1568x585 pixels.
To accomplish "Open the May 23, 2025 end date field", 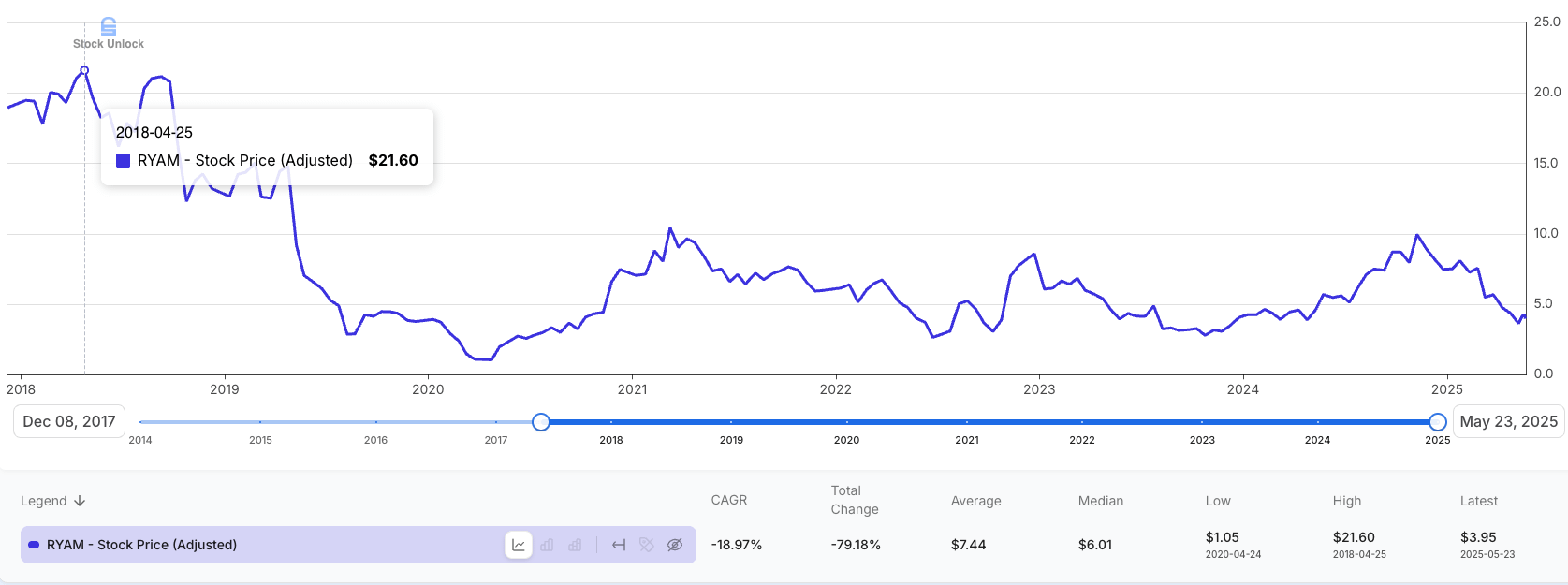I will (1509, 421).
